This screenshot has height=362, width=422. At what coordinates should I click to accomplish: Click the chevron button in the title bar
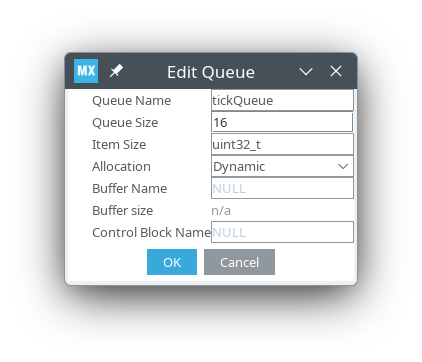306,71
